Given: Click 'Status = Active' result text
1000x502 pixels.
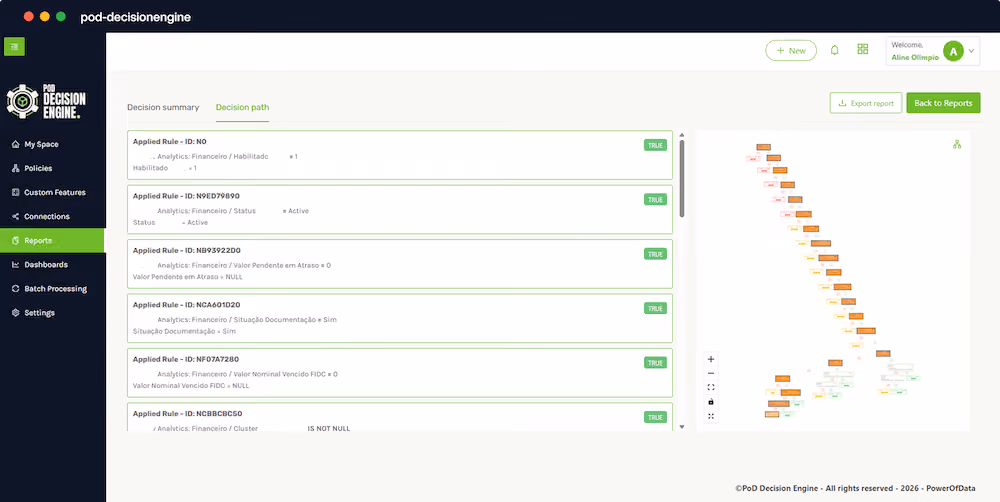Looking at the screenshot, I should [x=170, y=223].
